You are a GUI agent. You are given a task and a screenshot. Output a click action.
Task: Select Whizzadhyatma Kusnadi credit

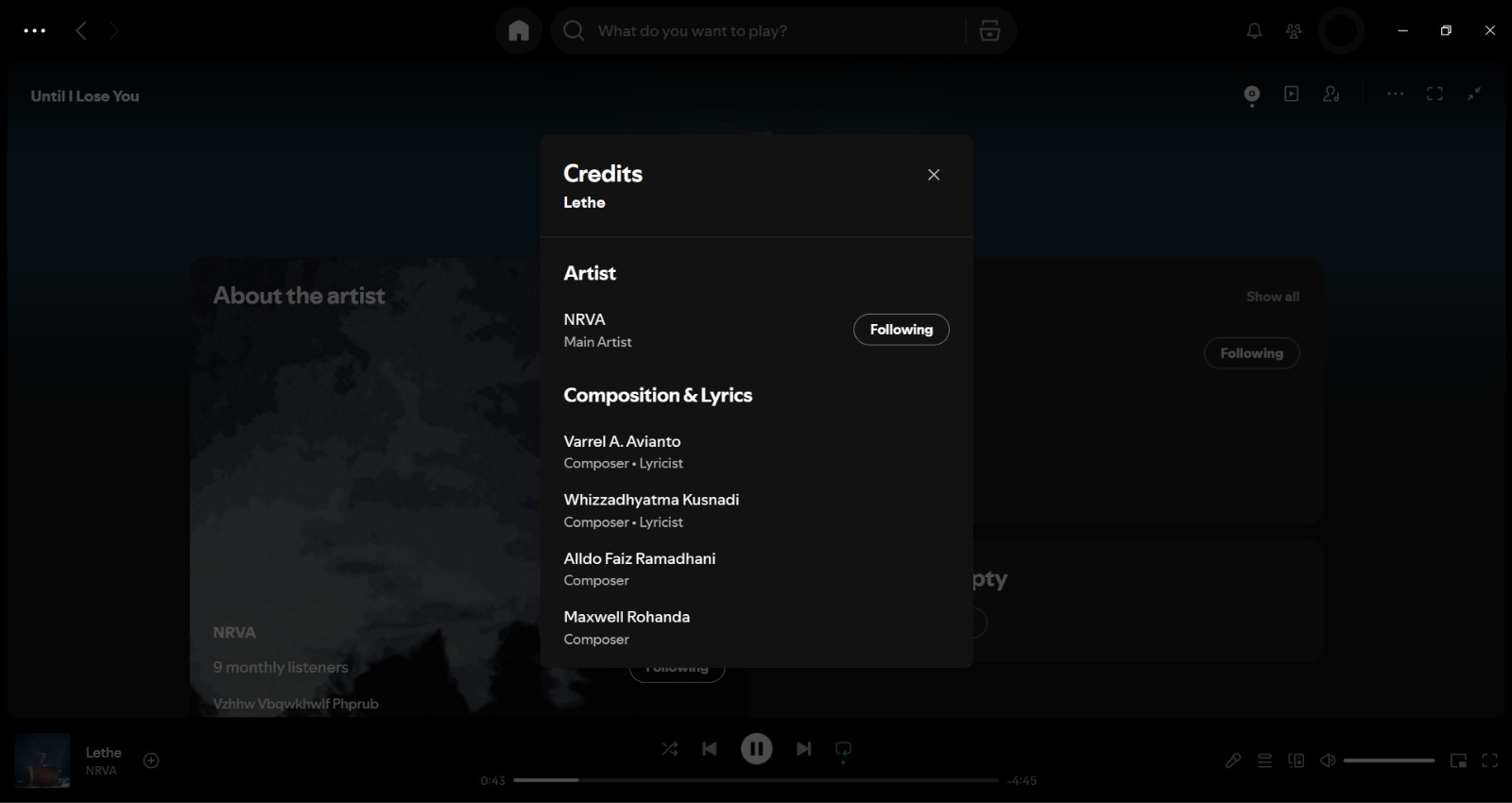pos(651,500)
